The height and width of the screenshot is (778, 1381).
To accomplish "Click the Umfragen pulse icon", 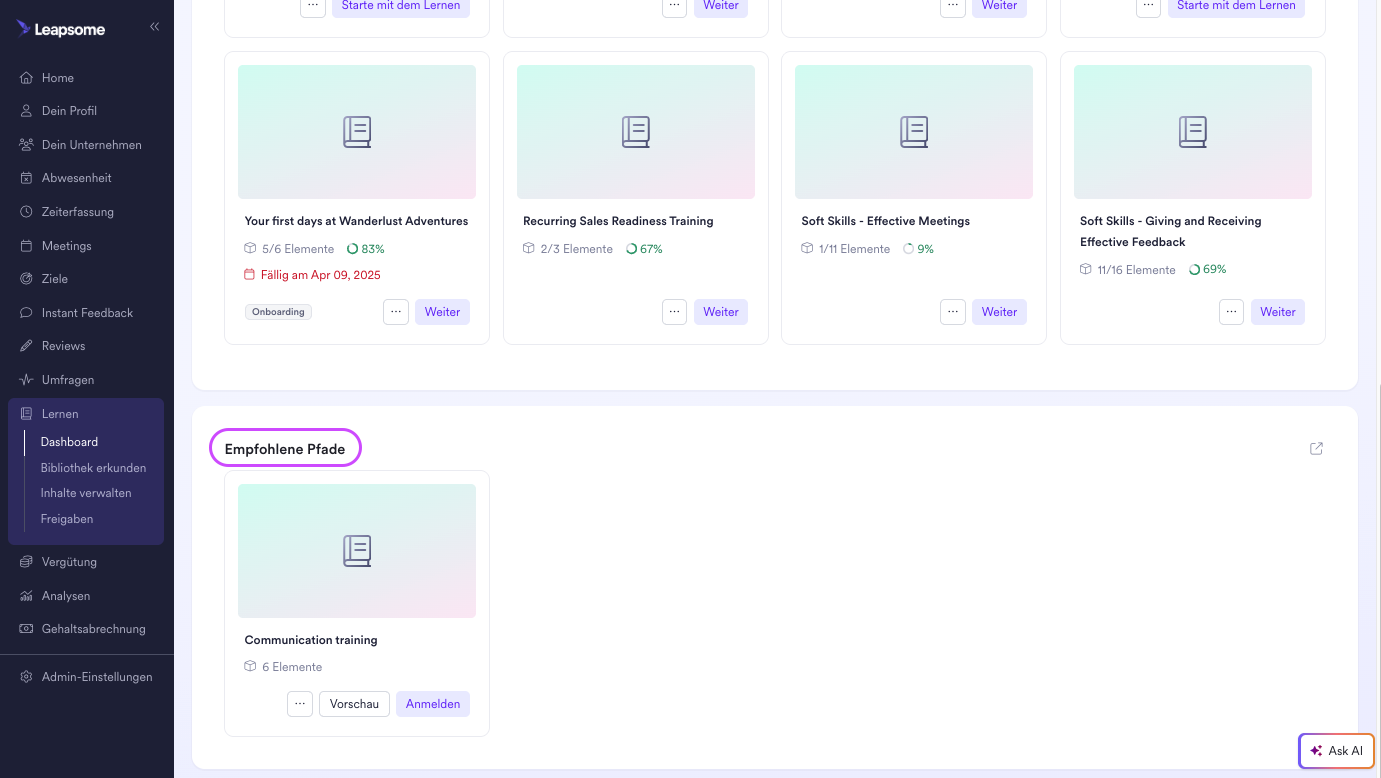I will click(x=27, y=380).
